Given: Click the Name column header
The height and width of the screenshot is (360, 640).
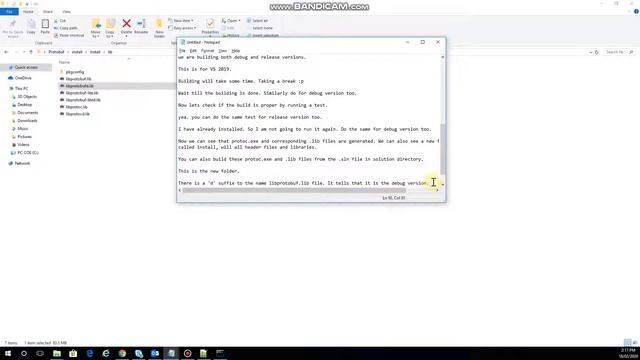Looking at the screenshot, I should pos(64,62).
